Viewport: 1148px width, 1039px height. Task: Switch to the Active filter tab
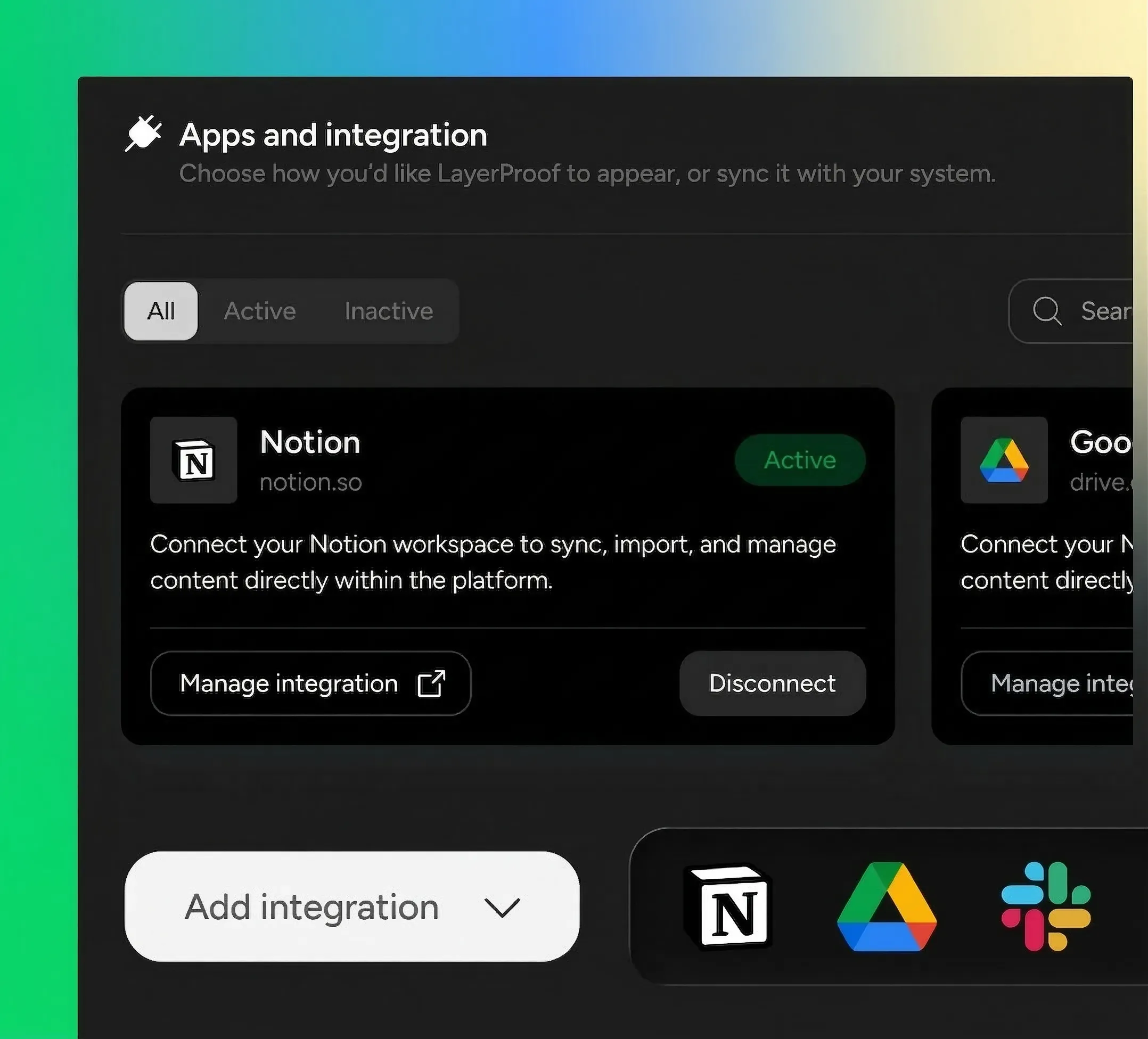tap(260, 311)
